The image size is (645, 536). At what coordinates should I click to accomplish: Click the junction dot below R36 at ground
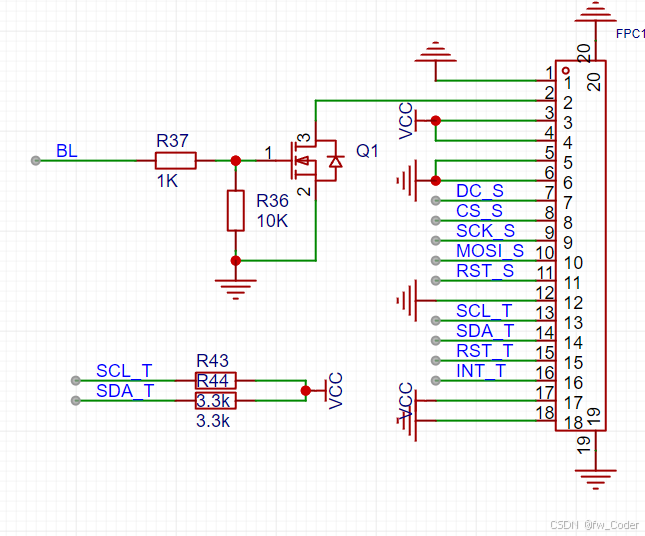click(x=236, y=260)
